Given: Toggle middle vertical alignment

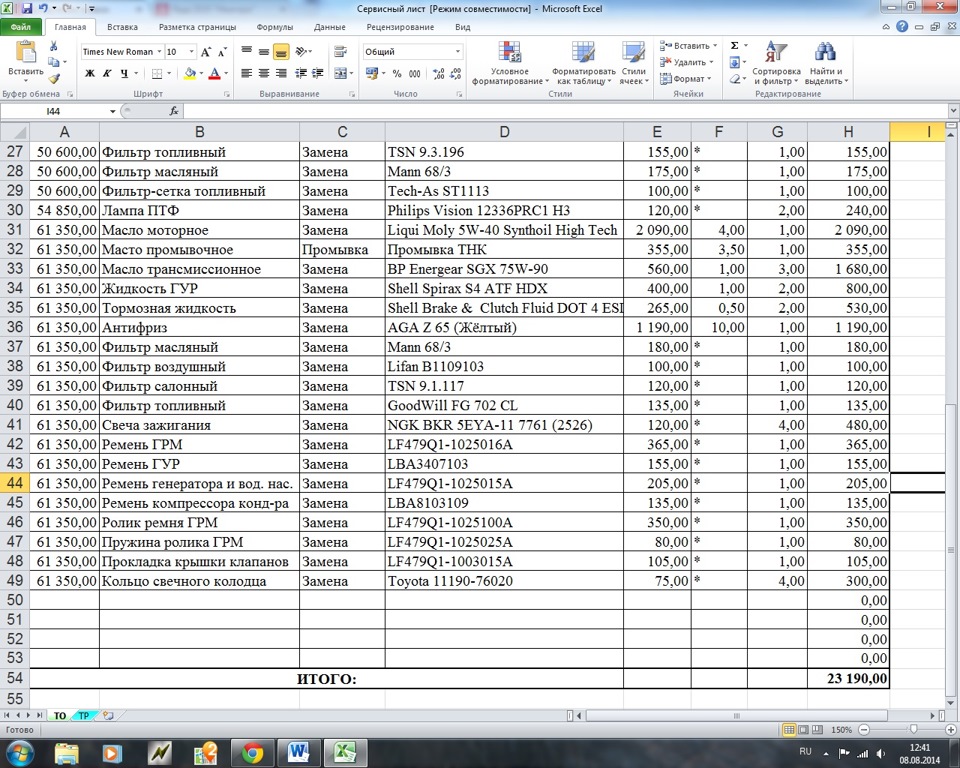Looking at the screenshot, I should [x=263, y=52].
